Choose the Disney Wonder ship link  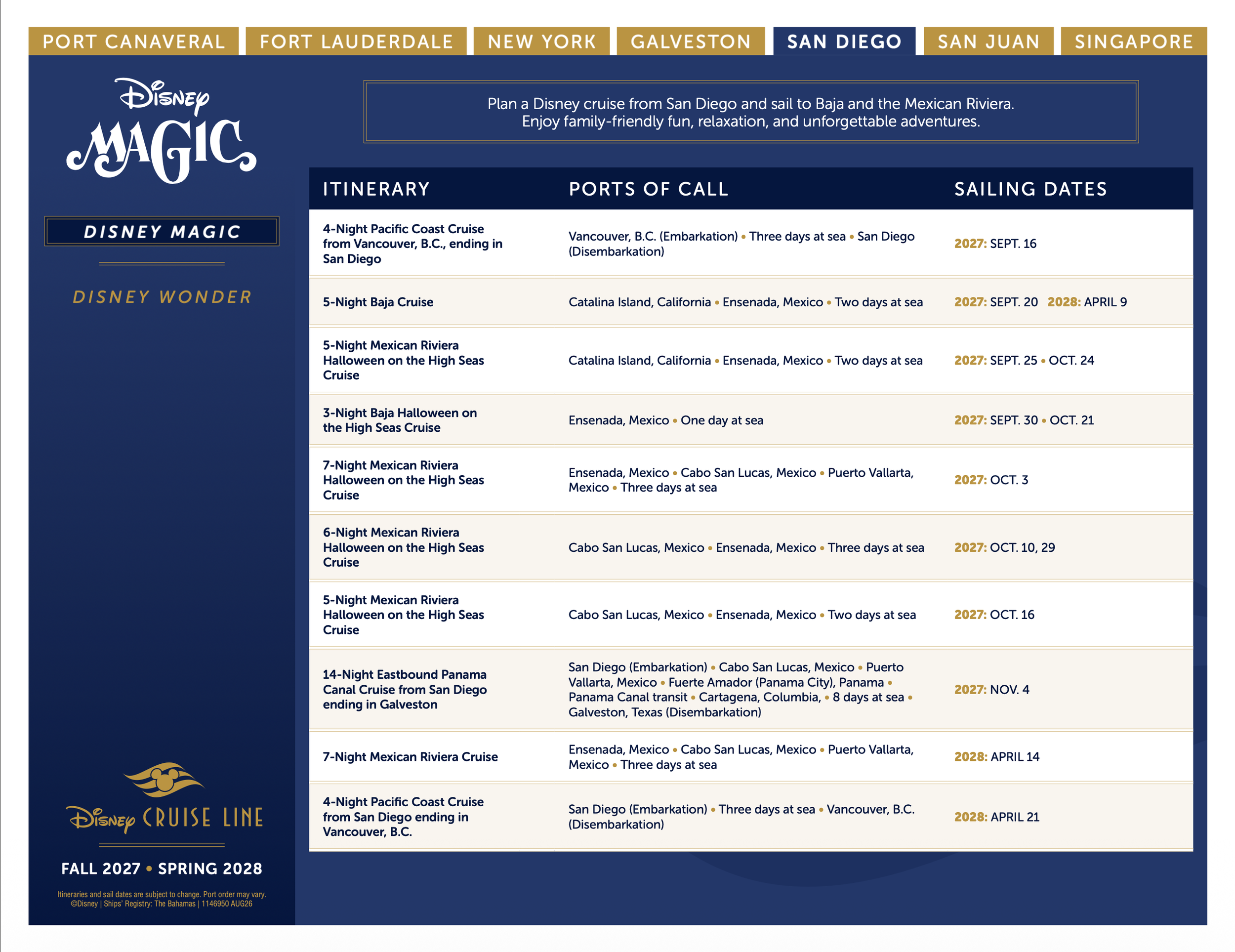[162, 297]
